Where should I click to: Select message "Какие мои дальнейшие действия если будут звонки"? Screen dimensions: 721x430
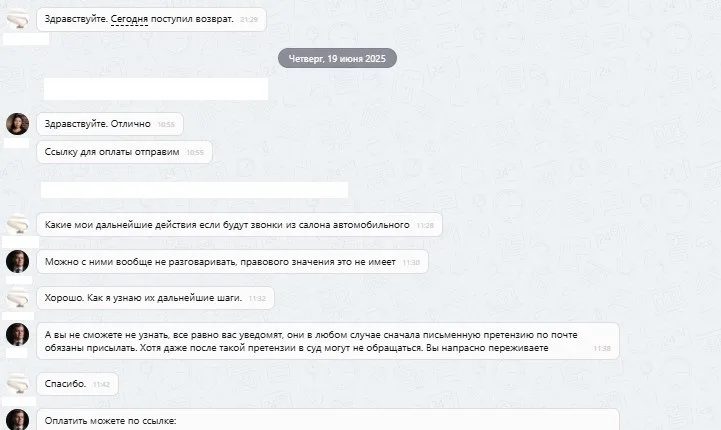[240, 225]
